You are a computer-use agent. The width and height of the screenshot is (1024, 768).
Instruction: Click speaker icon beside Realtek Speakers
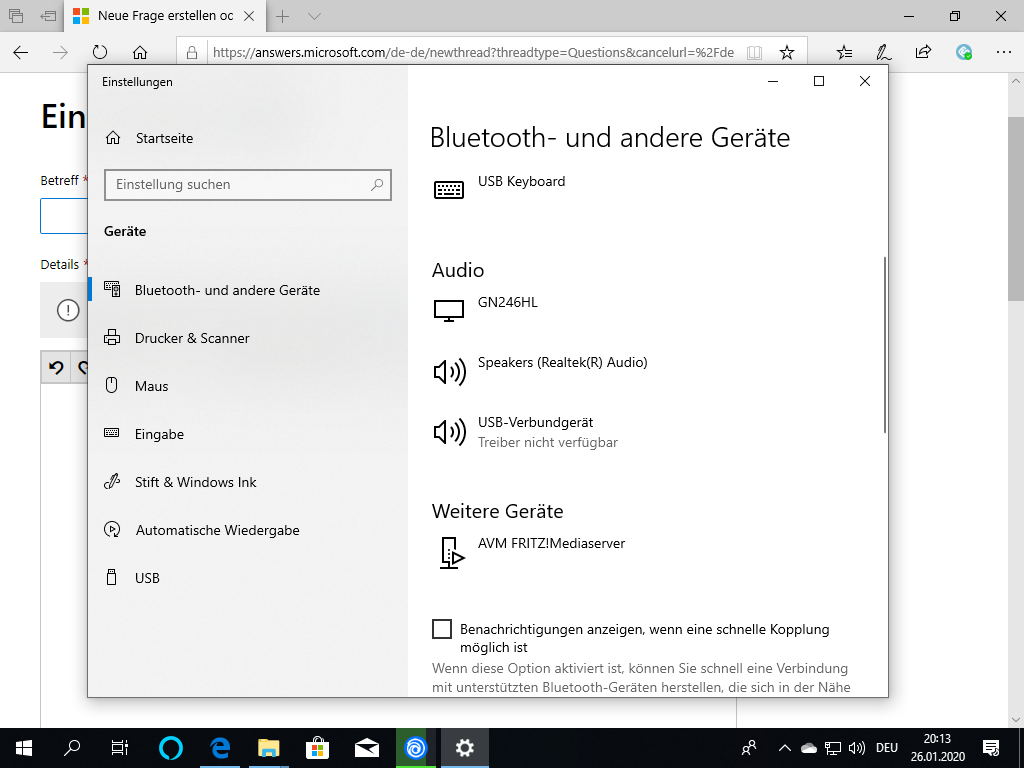(450, 372)
